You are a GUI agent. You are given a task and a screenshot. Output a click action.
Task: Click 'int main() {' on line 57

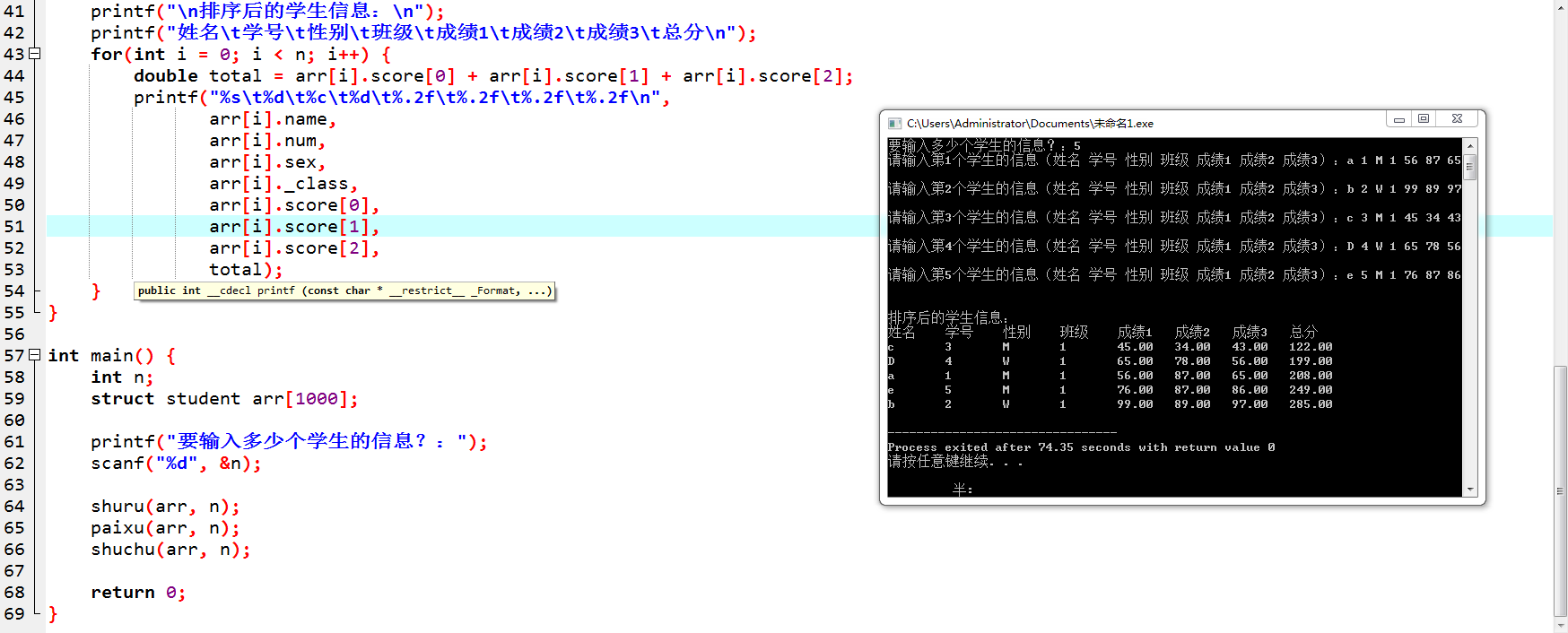(112, 355)
